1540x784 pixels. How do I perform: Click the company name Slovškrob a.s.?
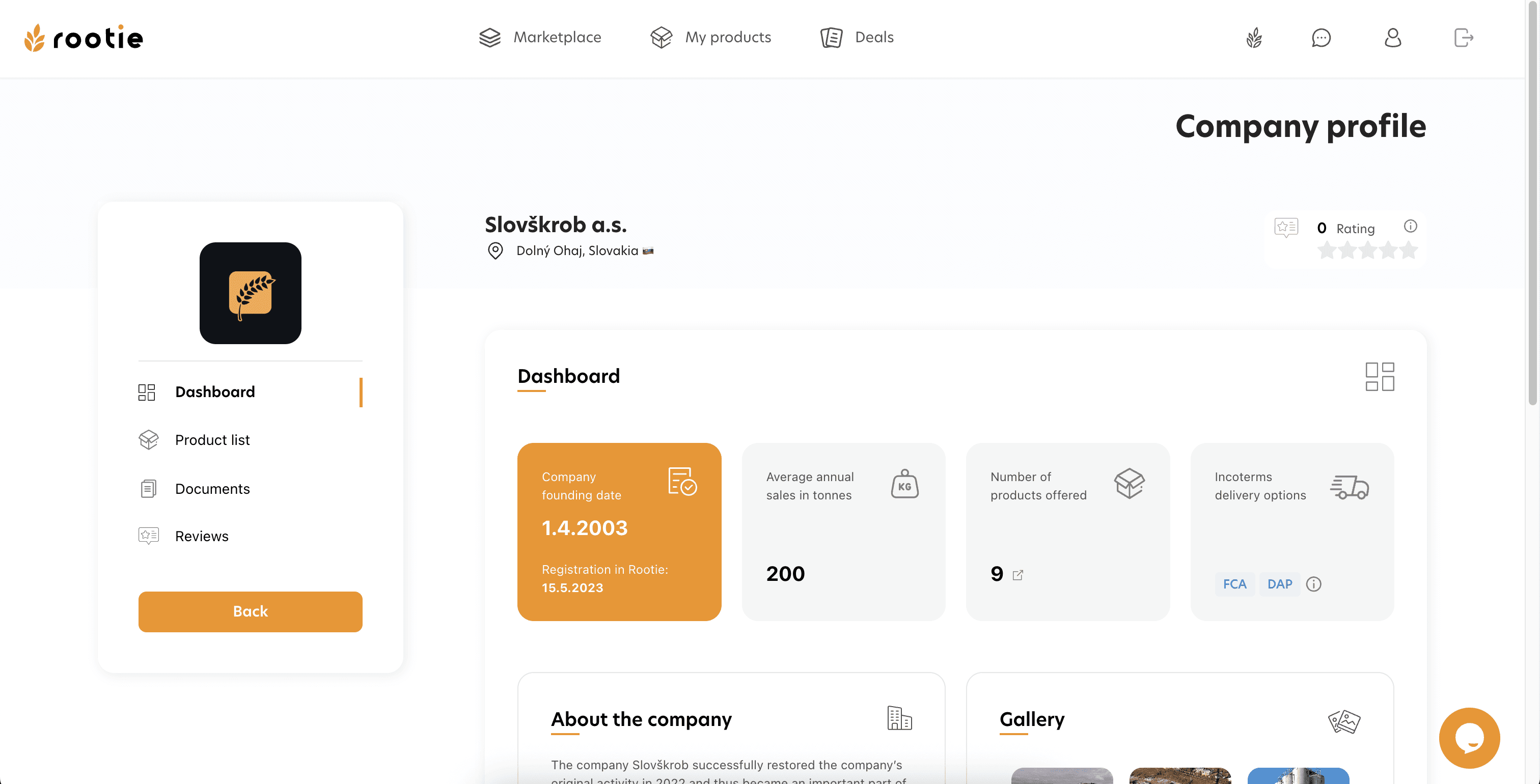click(x=556, y=225)
